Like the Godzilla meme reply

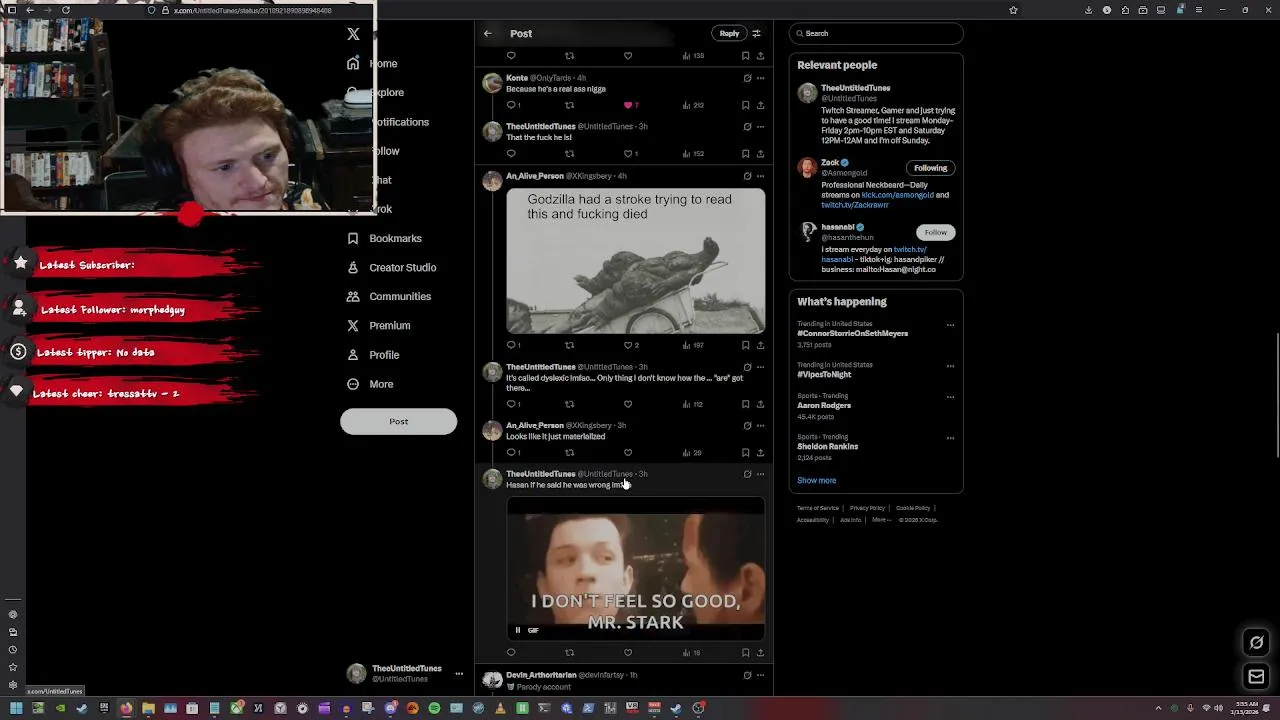click(630, 345)
